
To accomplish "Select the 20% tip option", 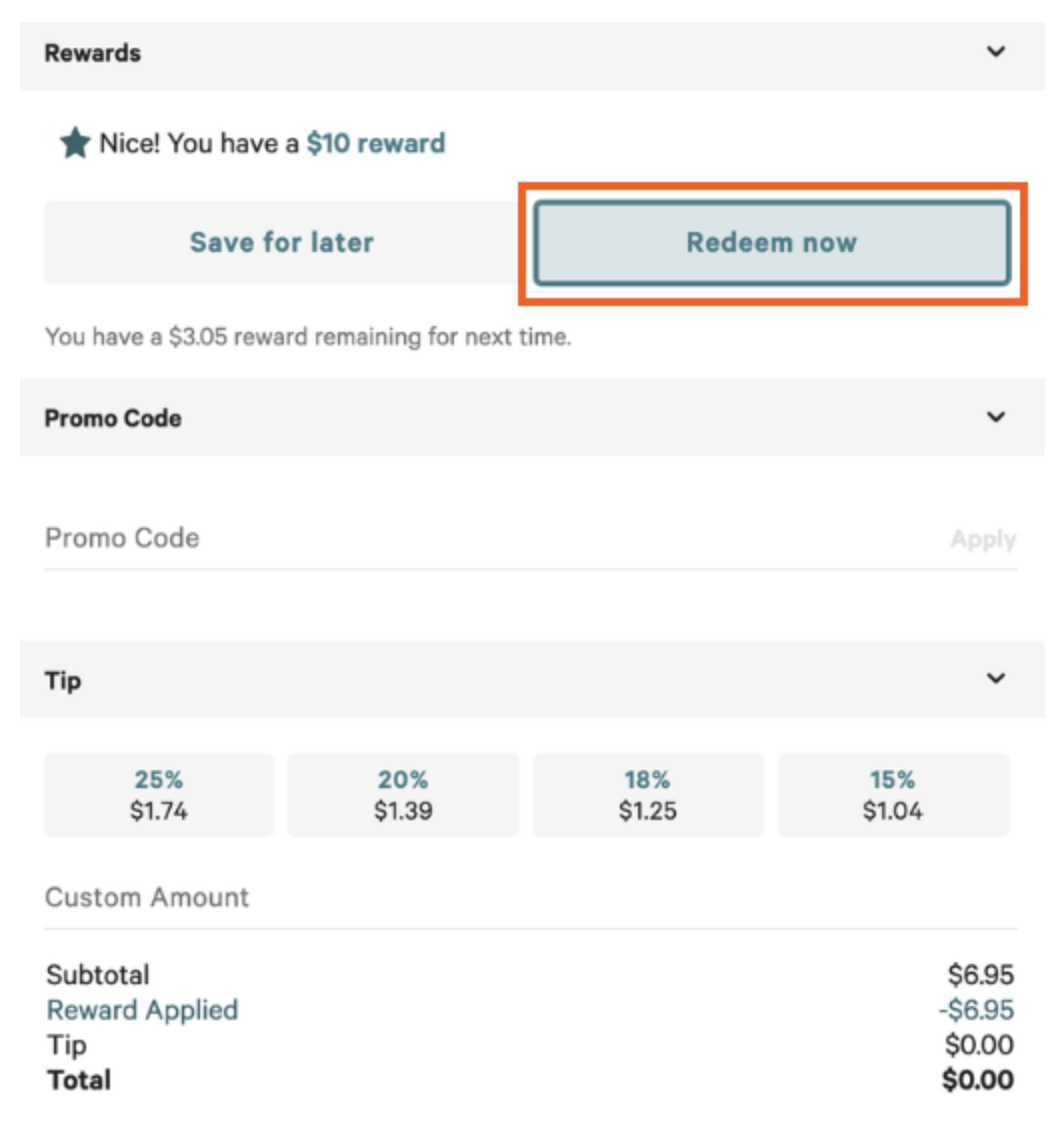I will pyautogui.click(x=403, y=794).
